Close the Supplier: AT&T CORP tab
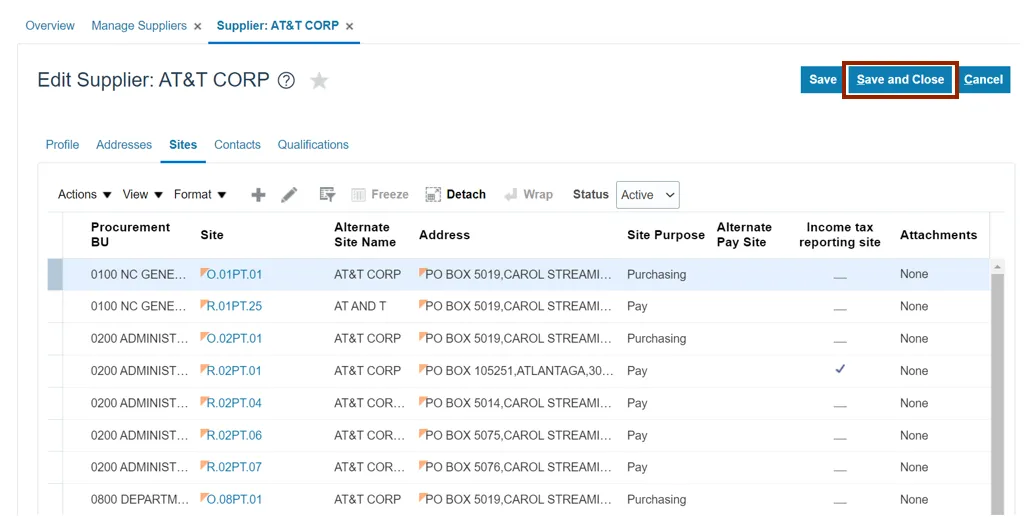This screenshot has height=517, width=1027. (350, 26)
